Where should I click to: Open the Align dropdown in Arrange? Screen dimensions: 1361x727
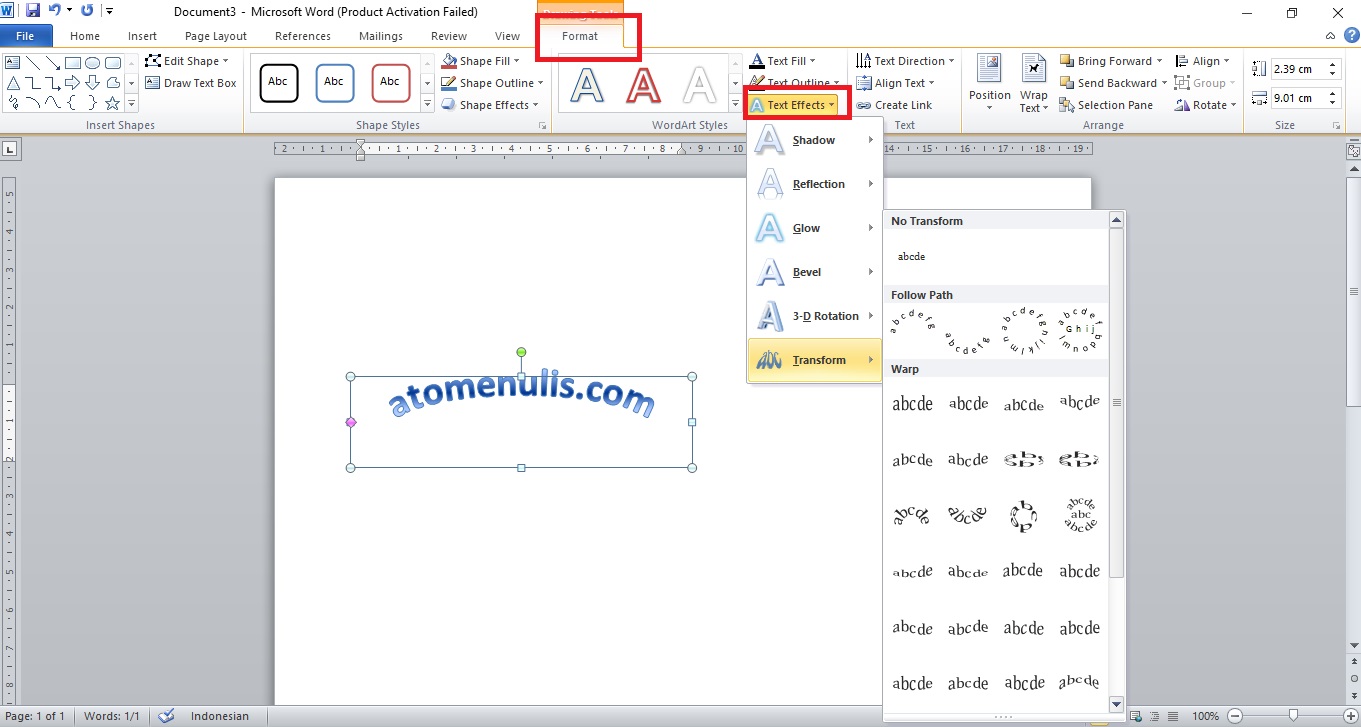(x=1203, y=61)
